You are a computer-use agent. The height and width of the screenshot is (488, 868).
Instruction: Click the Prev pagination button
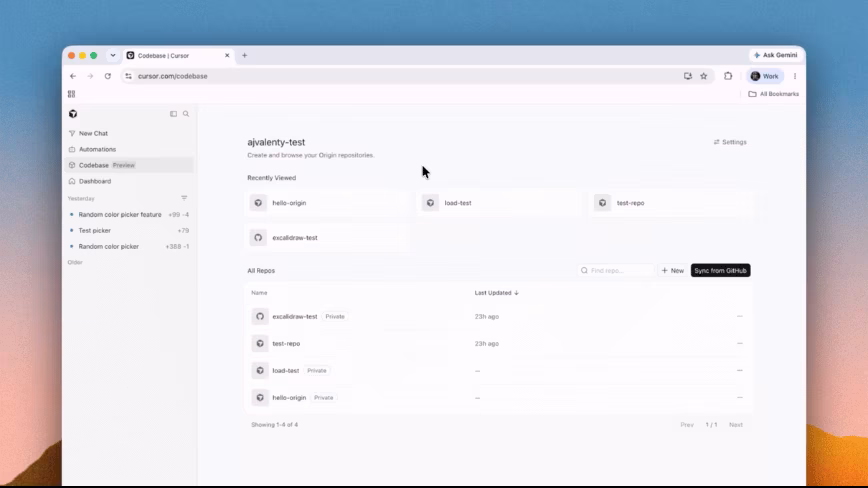point(687,425)
